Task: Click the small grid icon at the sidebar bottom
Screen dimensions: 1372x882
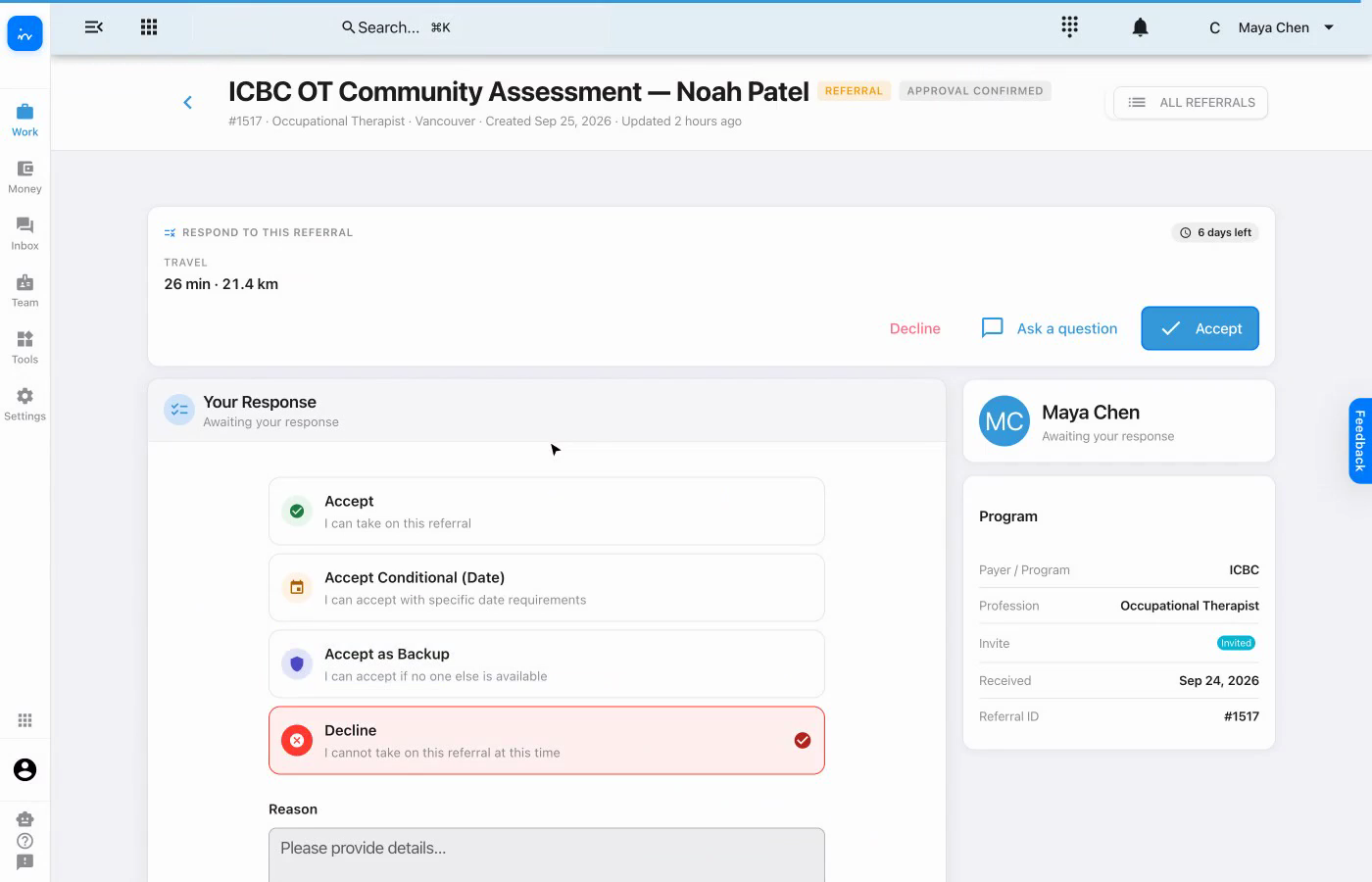Action: point(24,720)
